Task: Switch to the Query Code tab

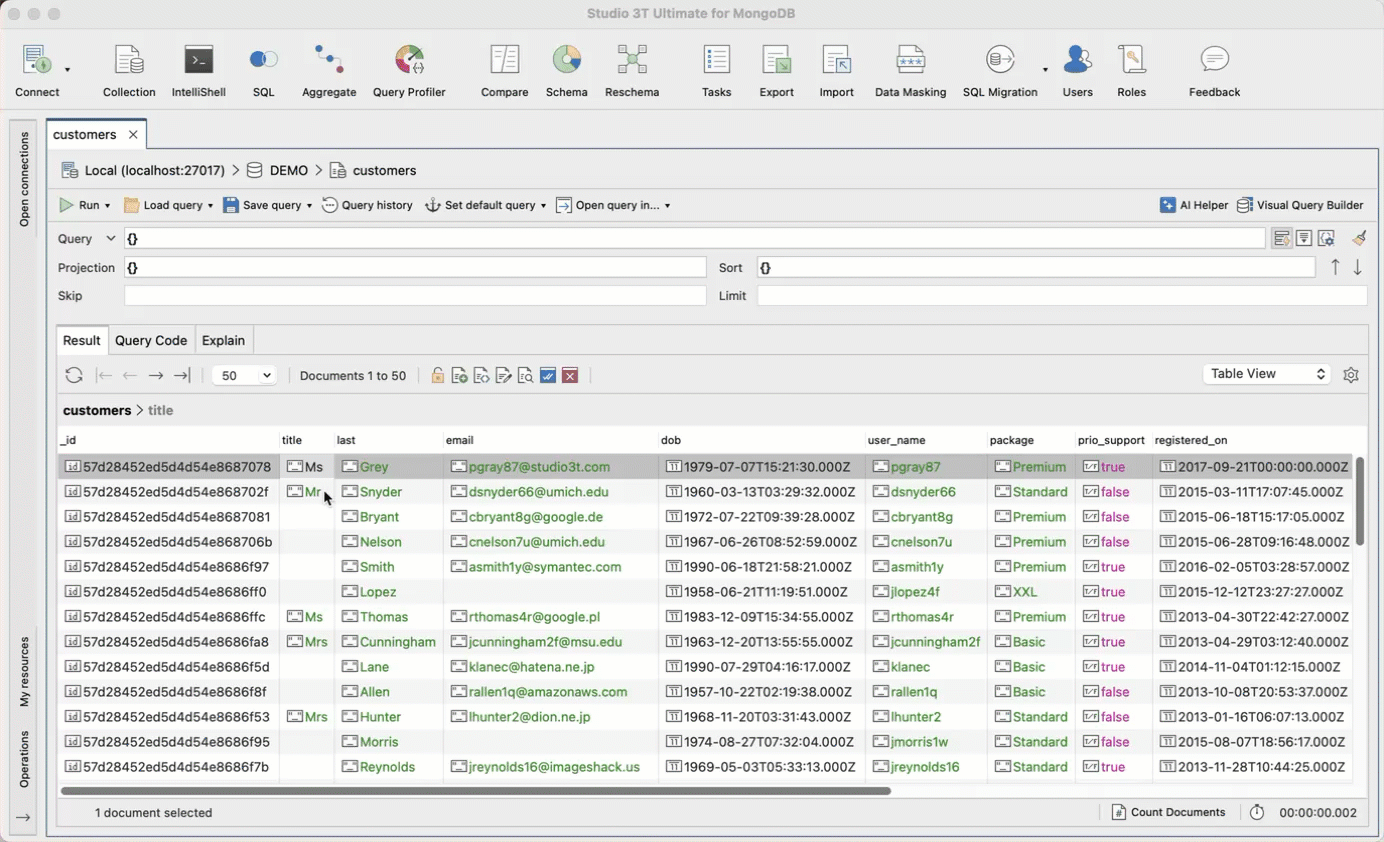Action: coord(150,340)
